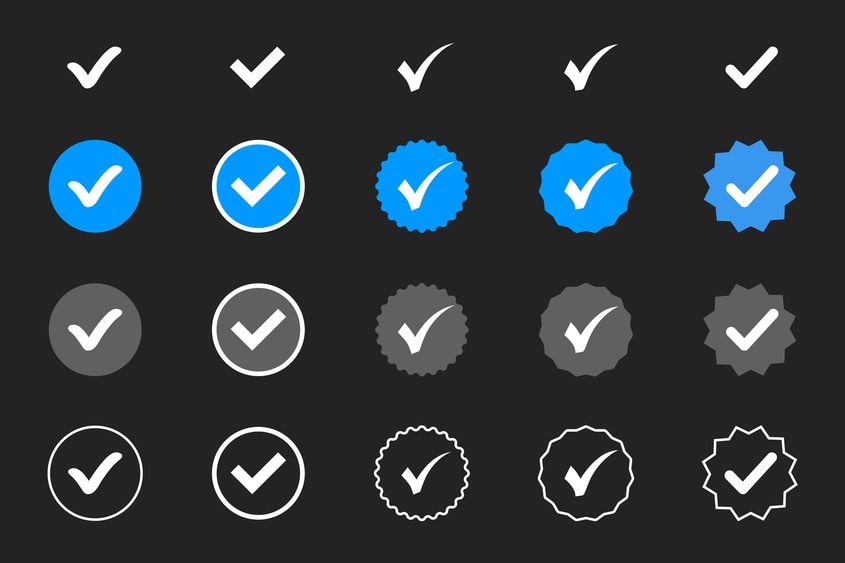Click the solid blue circle checkmark badge

pos(95,186)
